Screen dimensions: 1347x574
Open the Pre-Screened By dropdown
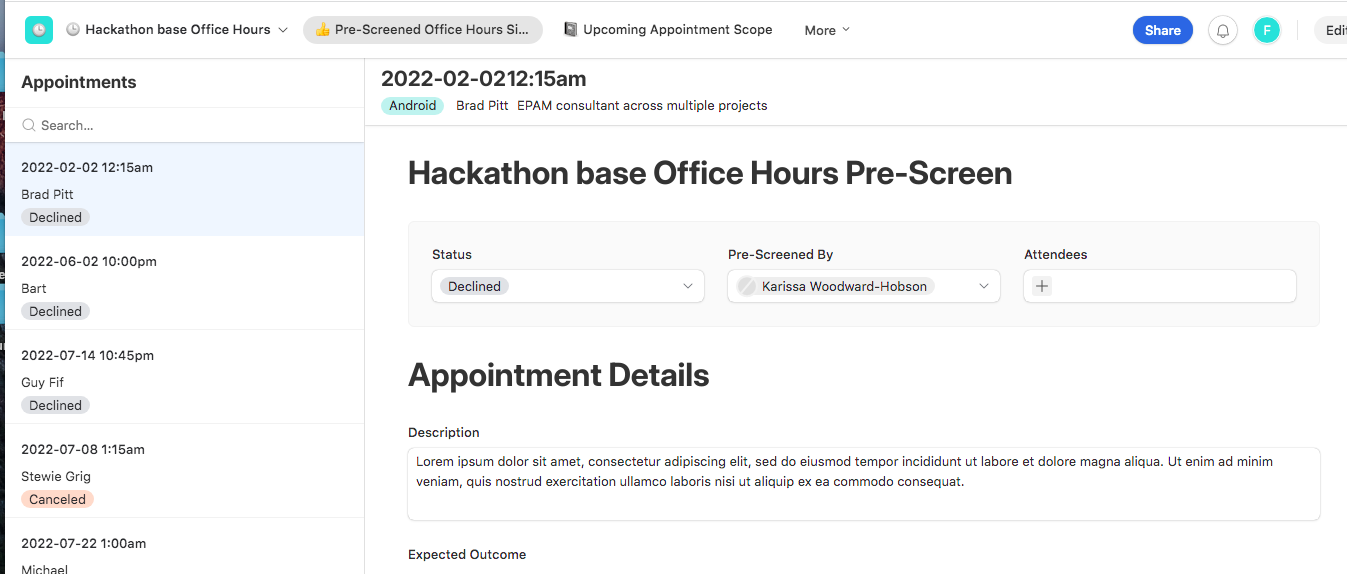(x=864, y=286)
